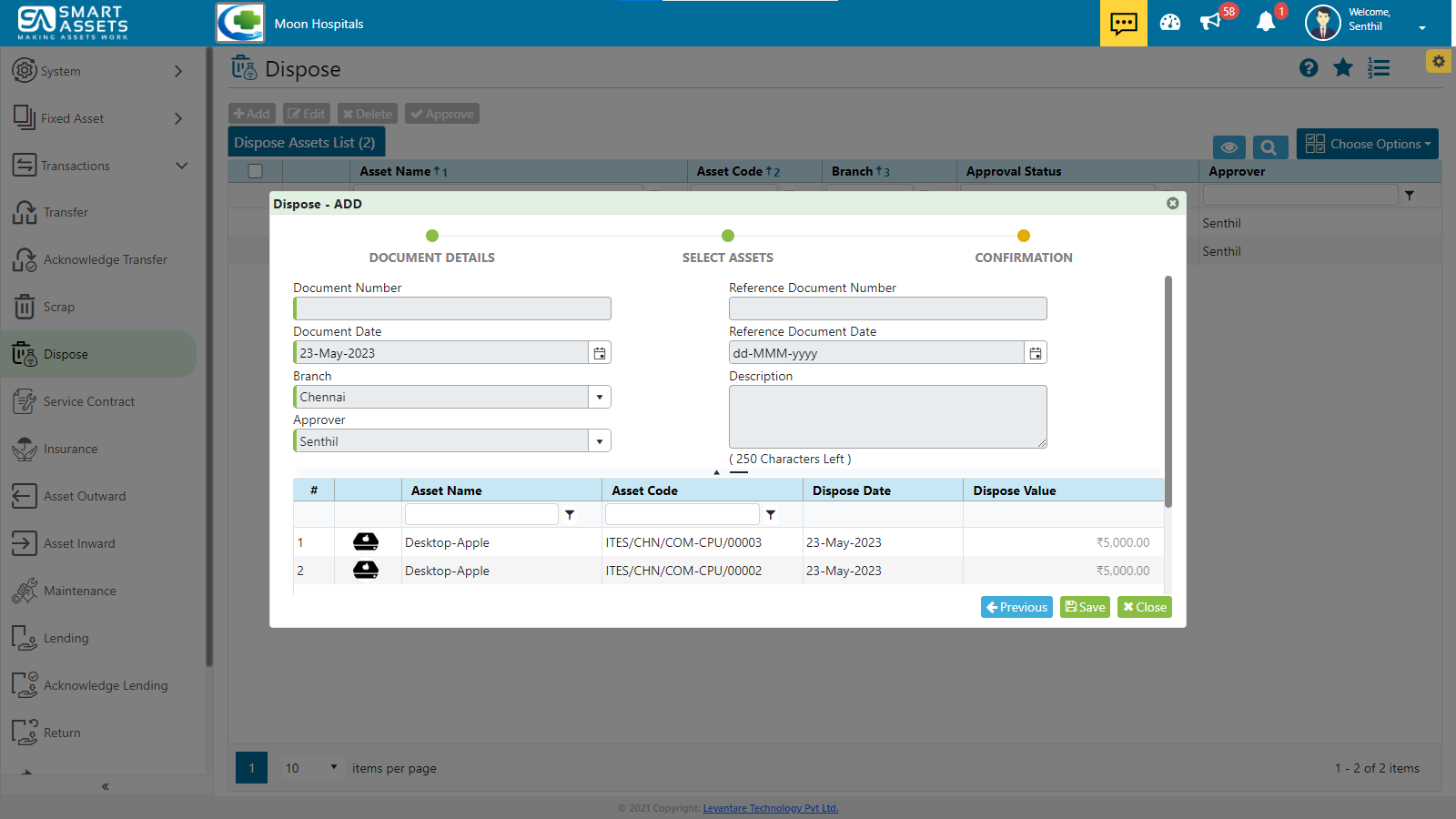The height and width of the screenshot is (819, 1456).
Task: Open Scrap in sidebar menu
Action: click(59, 308)
